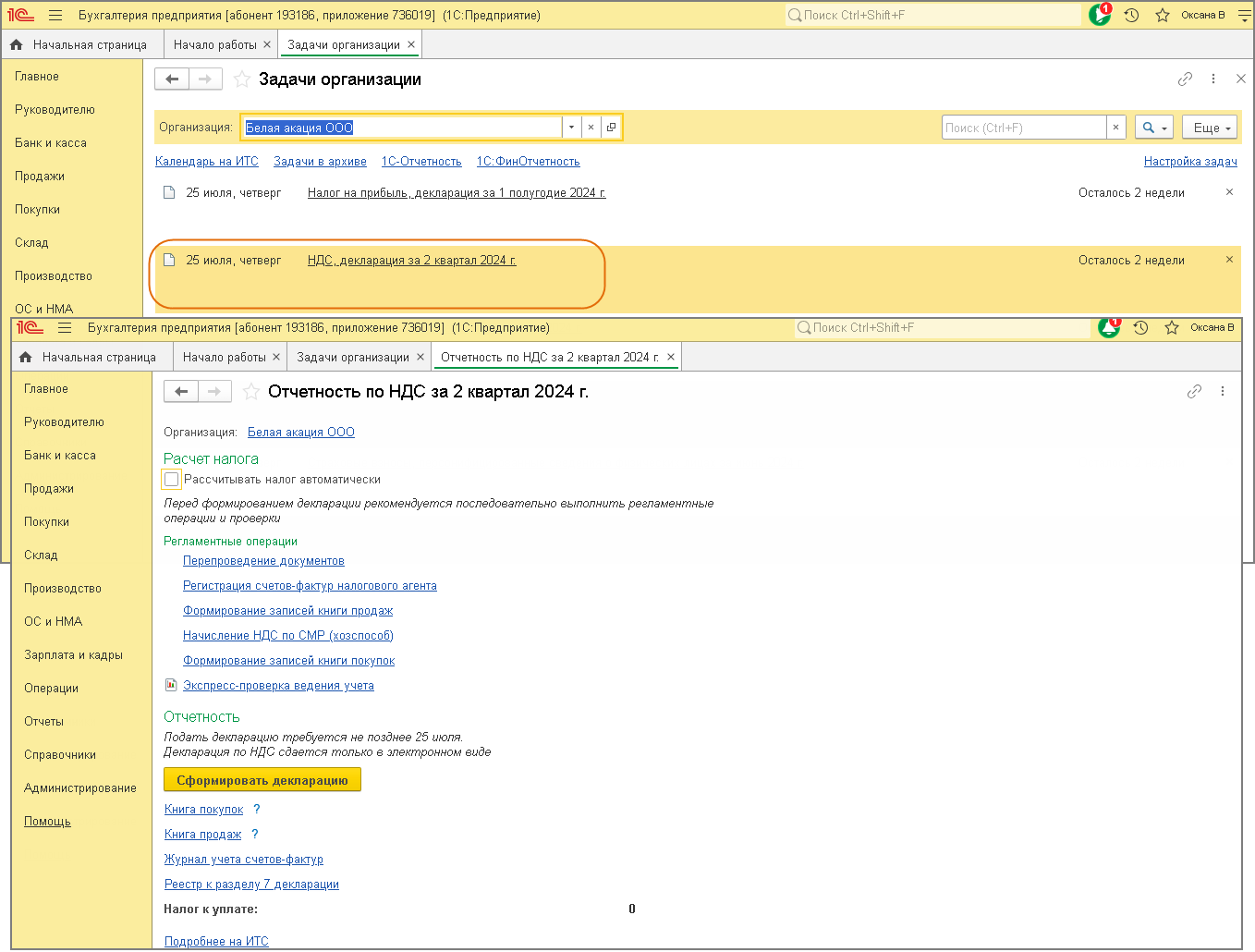Screen dimensions: 1255x952
Task: Open Регистрация счетов-фактур налогового агента link
Action: pyautogui.click(x=310, y=586)
